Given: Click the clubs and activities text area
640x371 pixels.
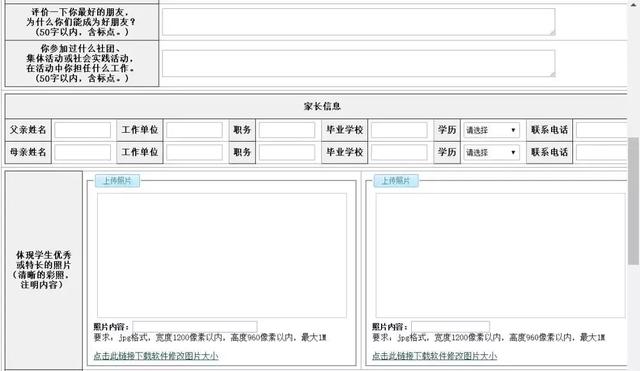Looking at the screenshot, I should coord(358,63).
